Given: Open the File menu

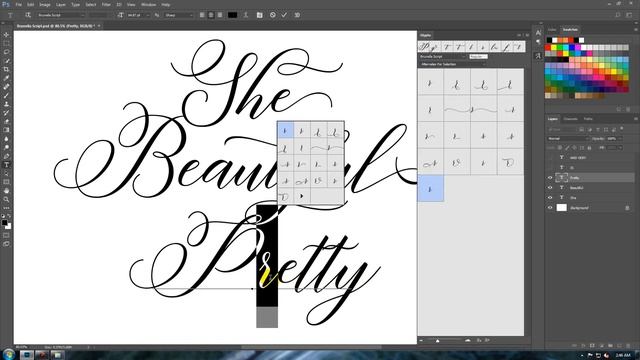Looking at the screenshot, I should click(x=18, y=4).
